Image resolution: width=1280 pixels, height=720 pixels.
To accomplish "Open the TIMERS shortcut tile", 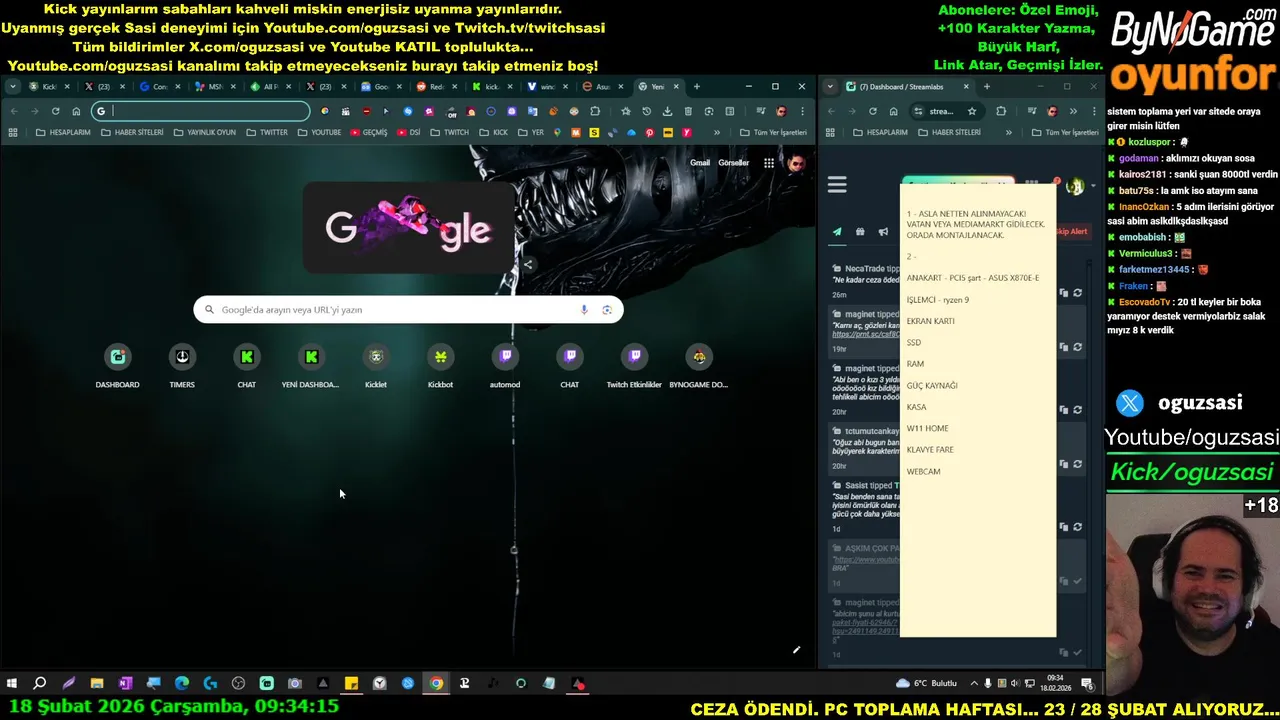I will tap(182, 366).
